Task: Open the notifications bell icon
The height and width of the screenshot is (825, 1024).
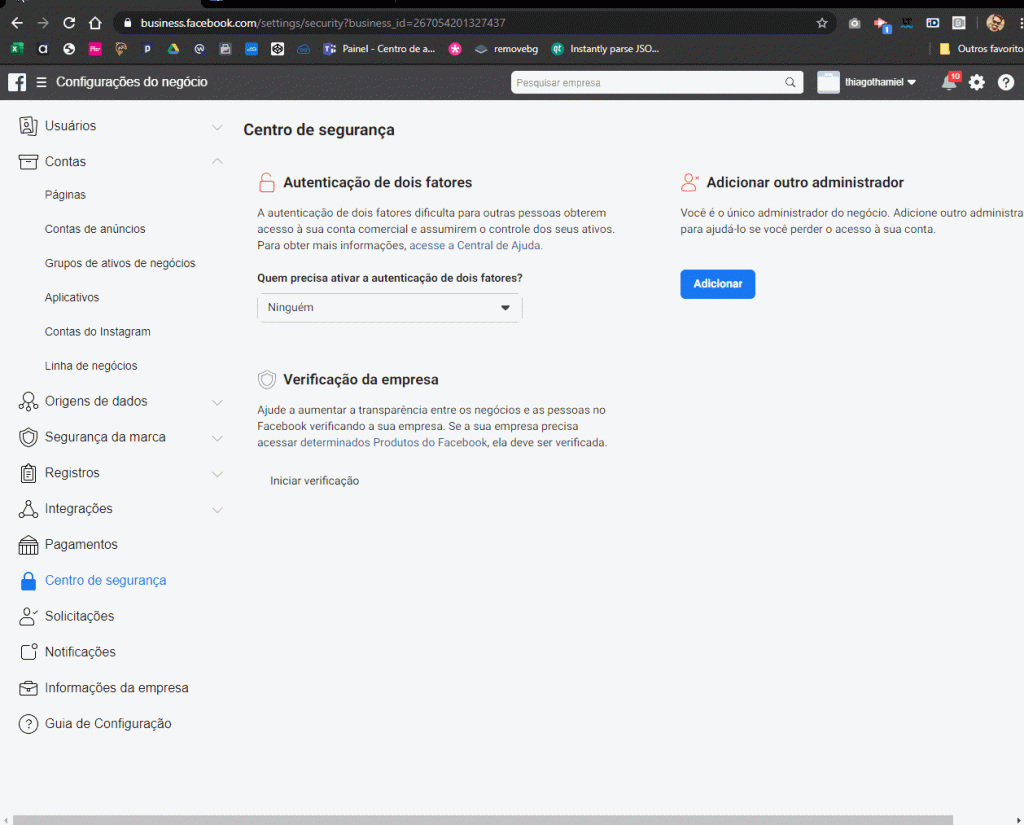Action: click(949, 83)
